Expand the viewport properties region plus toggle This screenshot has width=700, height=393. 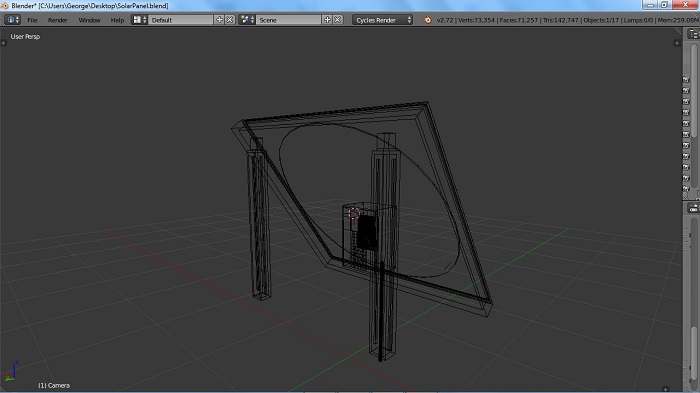[677, 43]
